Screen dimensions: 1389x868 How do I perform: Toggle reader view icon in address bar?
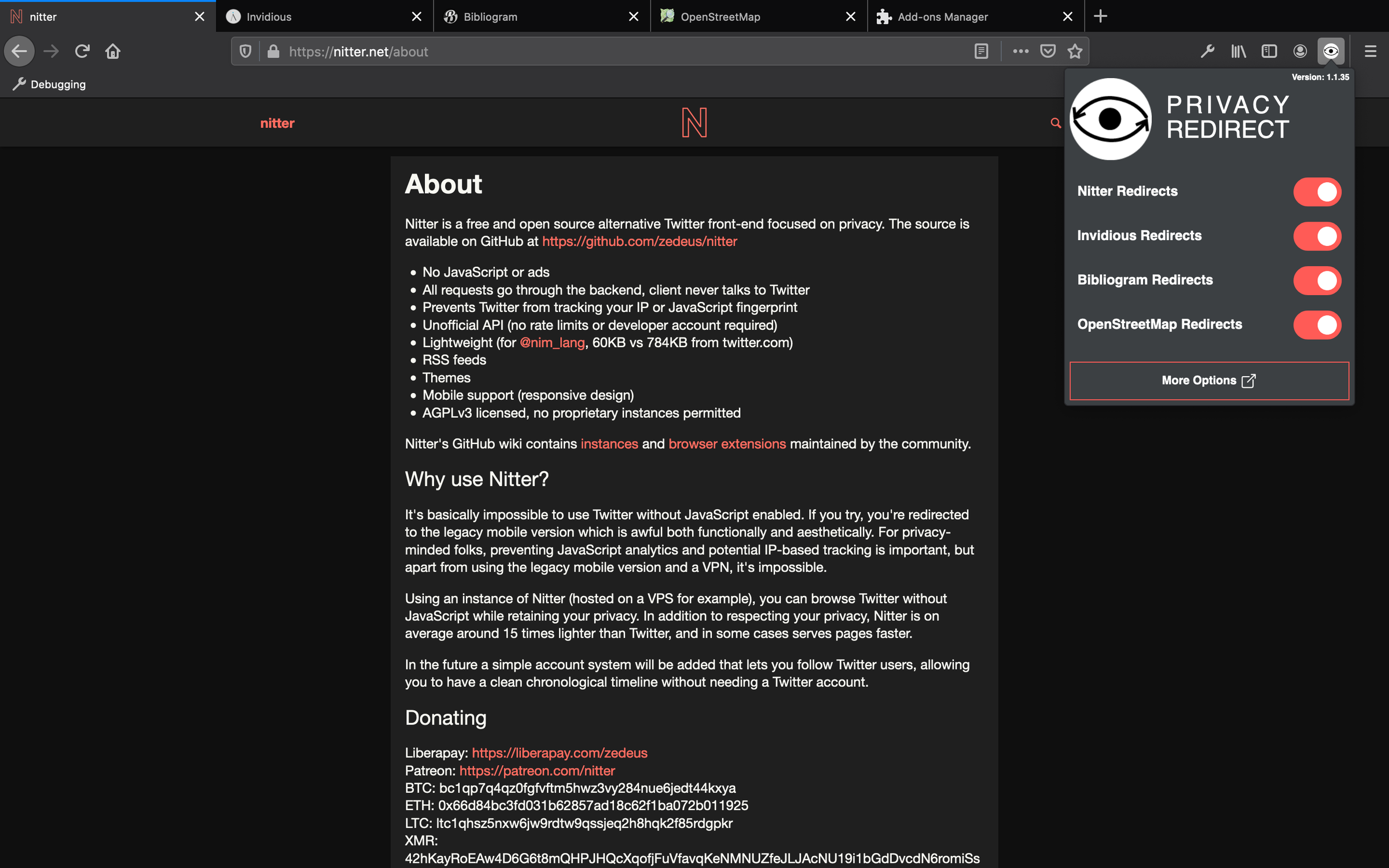[x=982, y=52]
